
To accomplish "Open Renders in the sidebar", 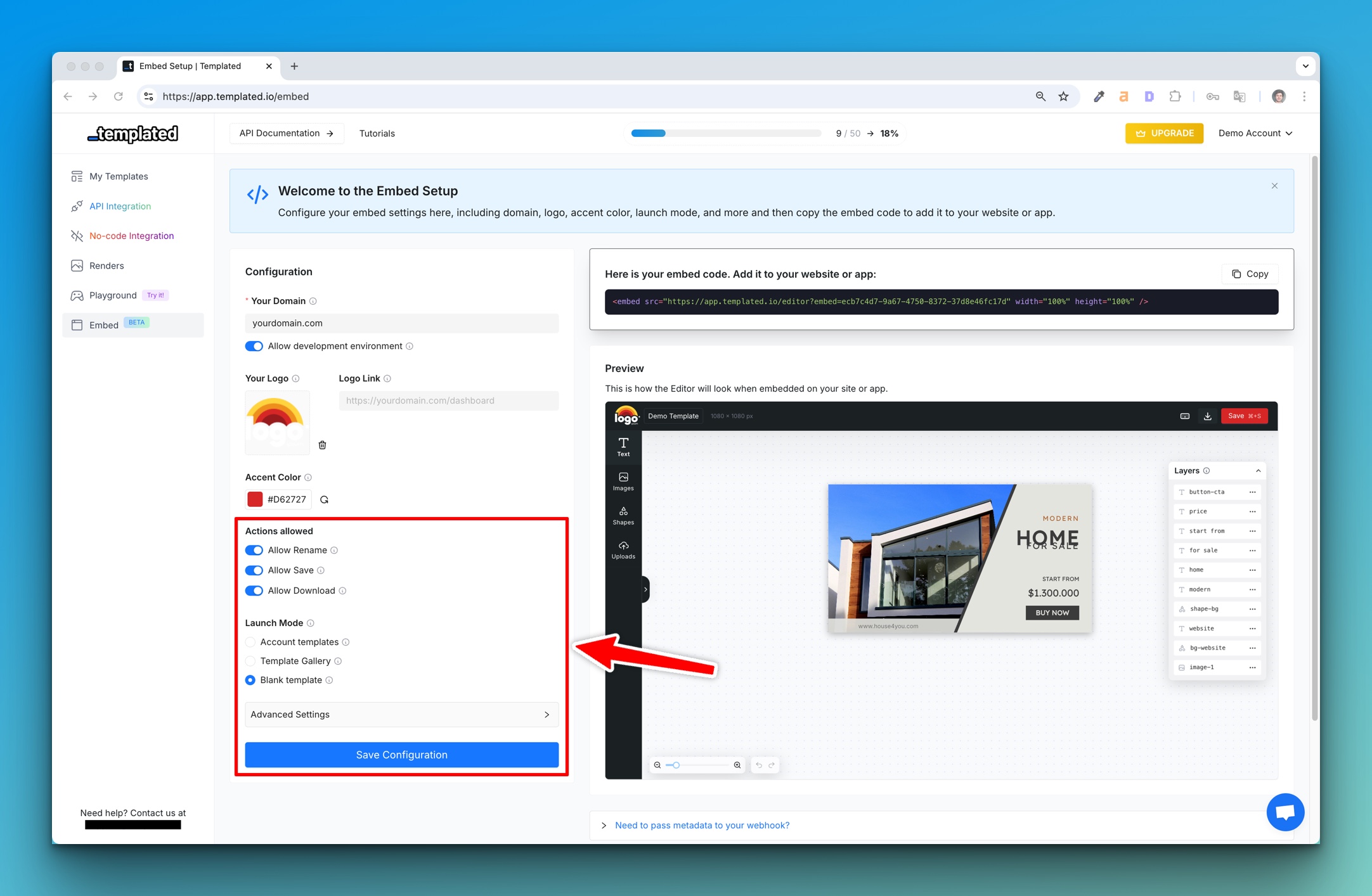I will 107,266.
